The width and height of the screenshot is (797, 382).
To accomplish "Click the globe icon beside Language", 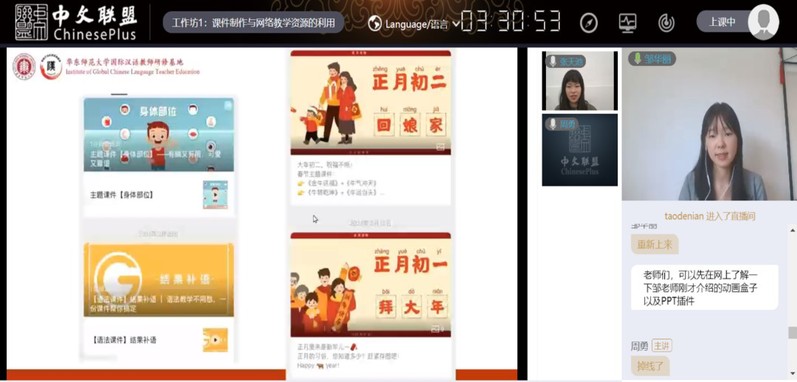I will pos(375,23).
